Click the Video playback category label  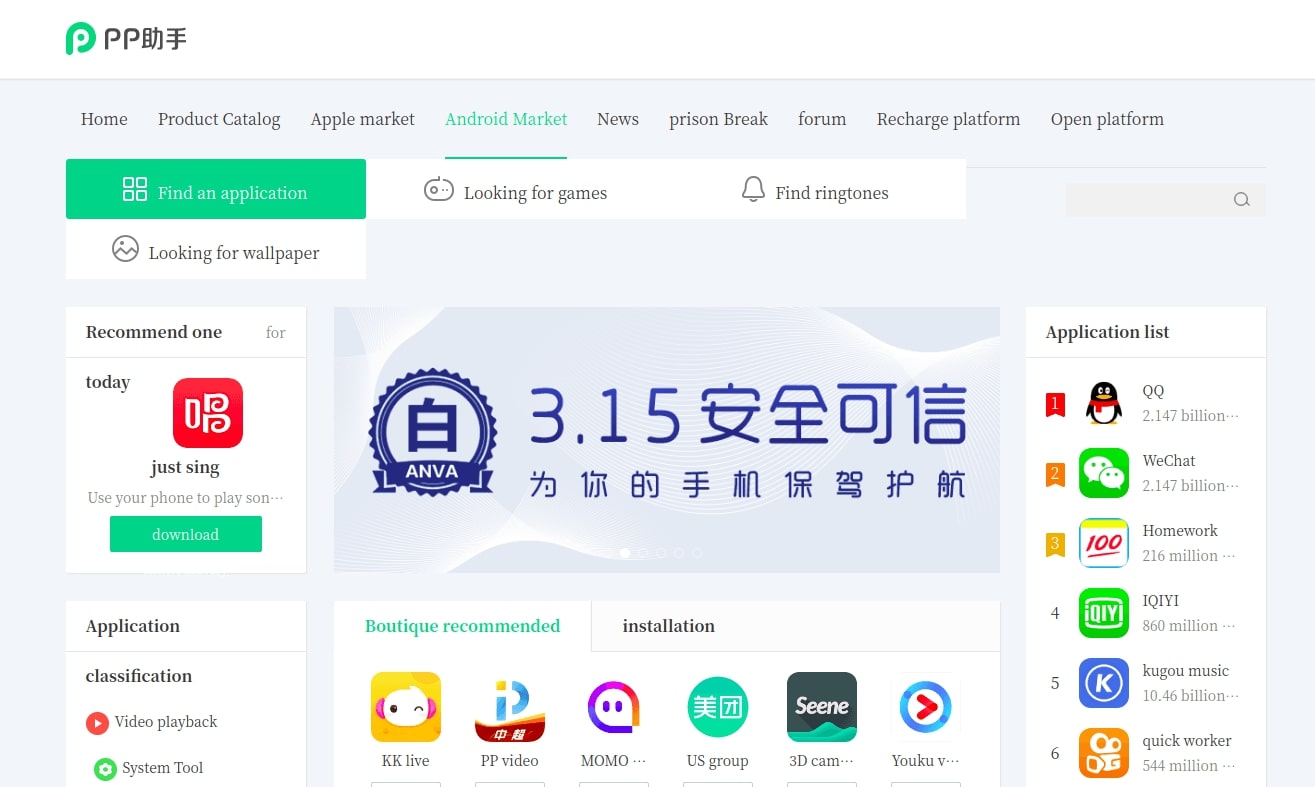tap(166, 722)
